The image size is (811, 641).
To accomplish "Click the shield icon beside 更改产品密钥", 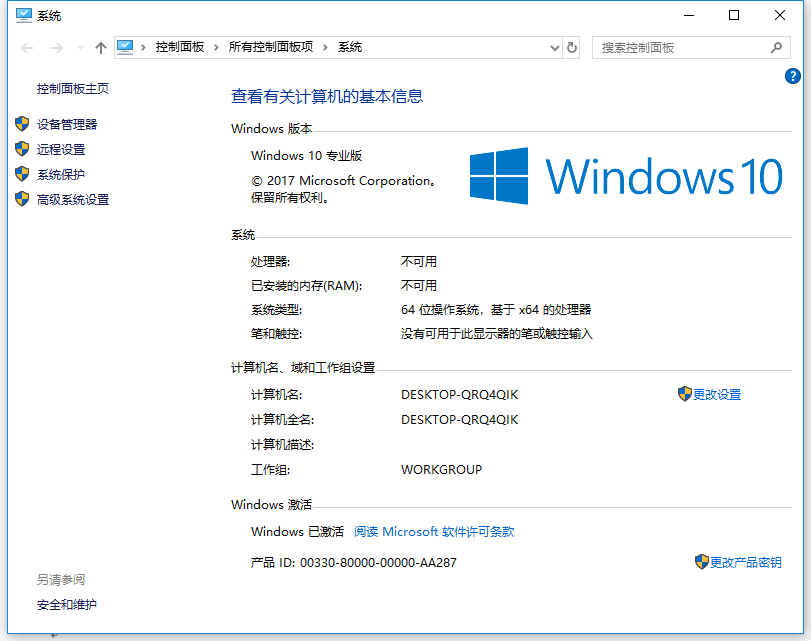I will [702, 562].
